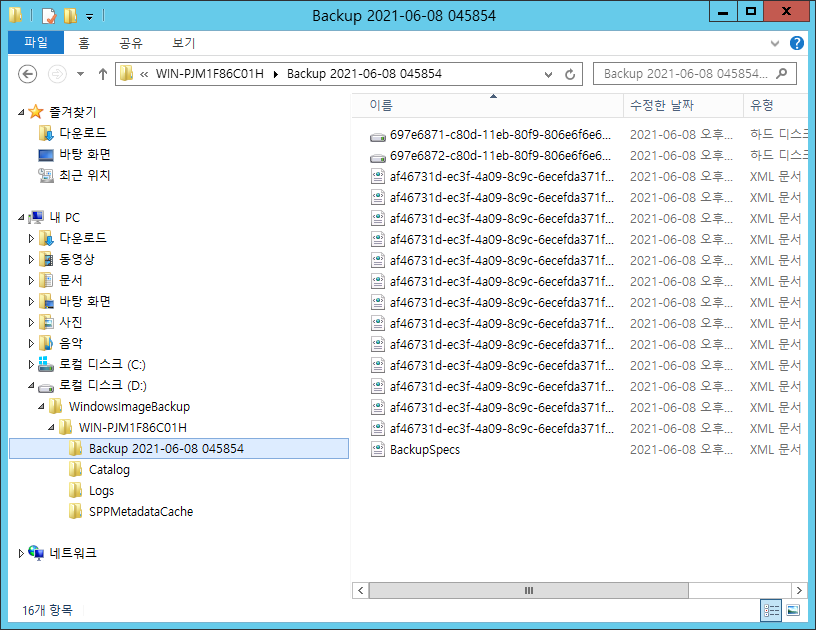Select the 697e6871 hard disk image file
Viewport: 816px width, 630px height.
click(x=500, y=135)
